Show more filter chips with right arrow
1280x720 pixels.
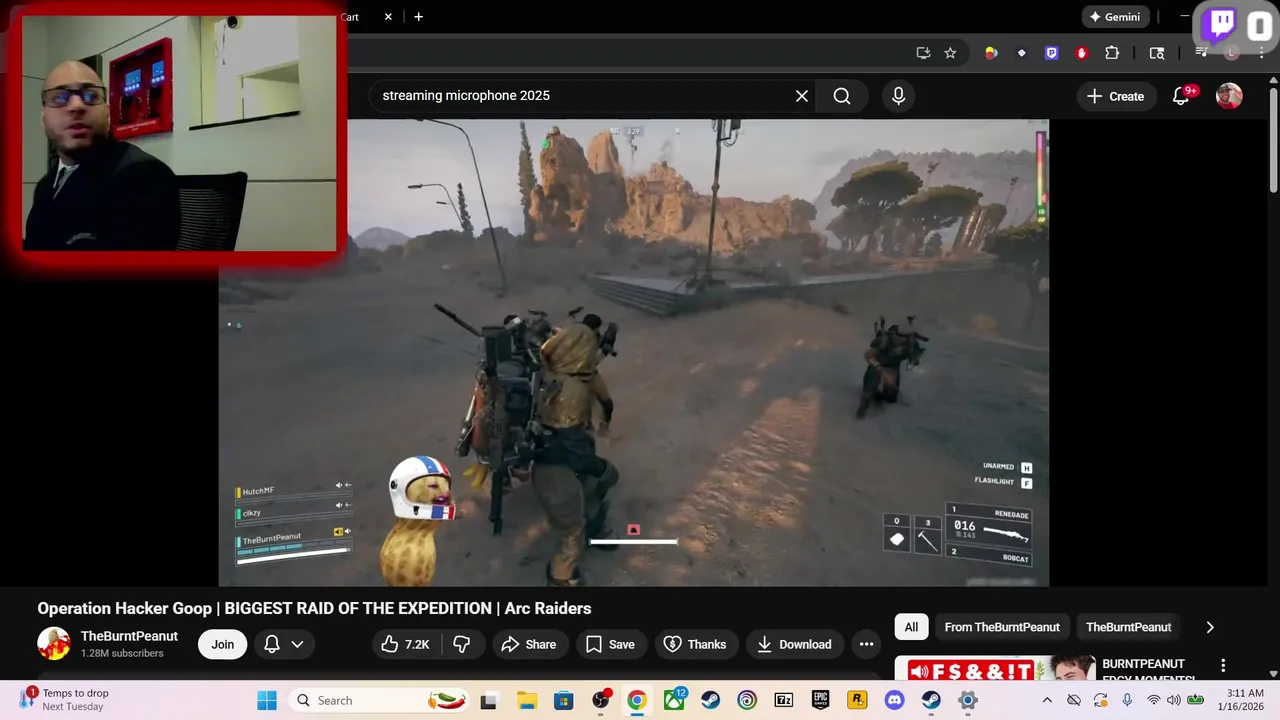pos(1210,628)
